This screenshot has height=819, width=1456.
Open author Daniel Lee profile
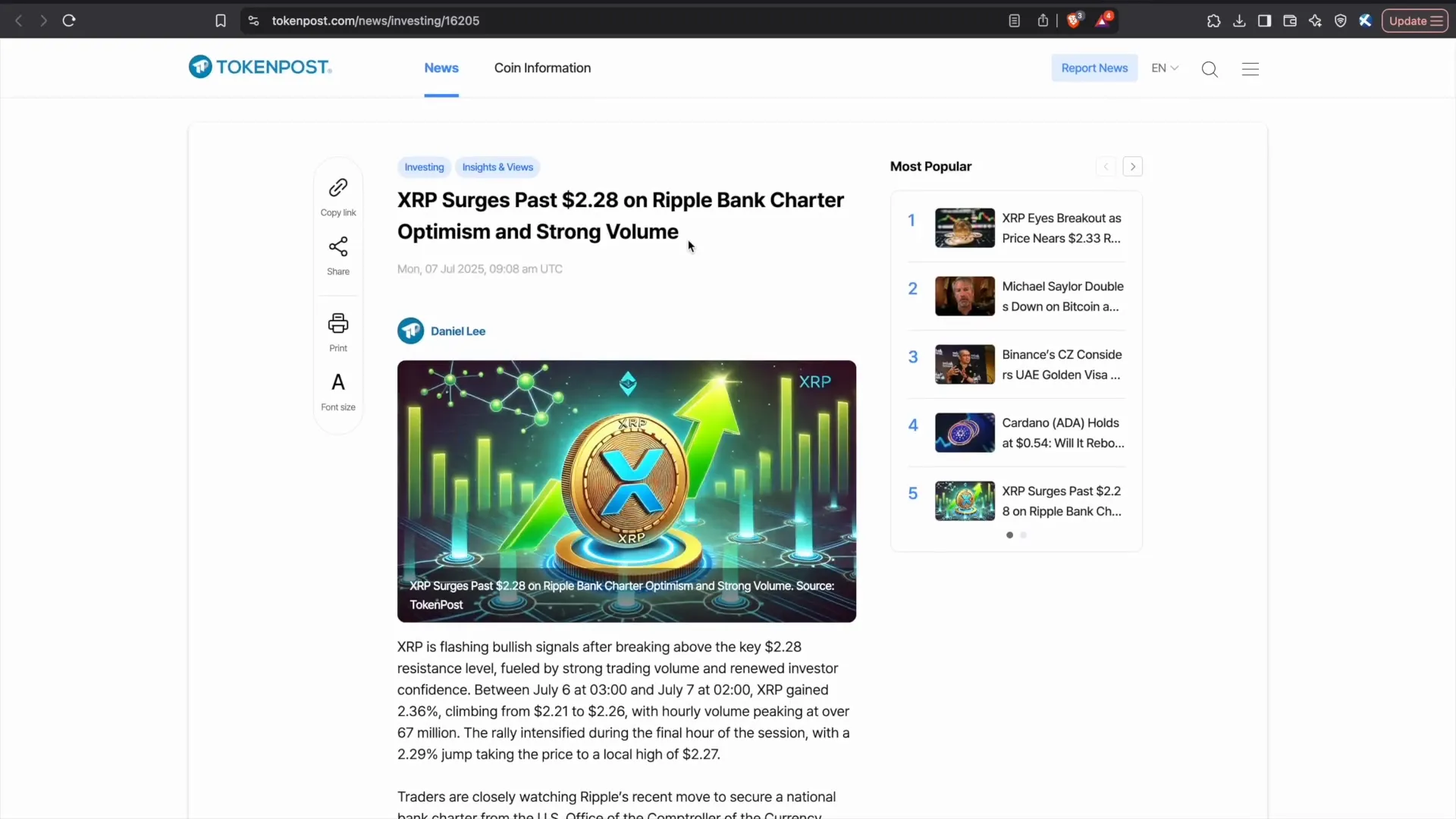pos(458,331)
